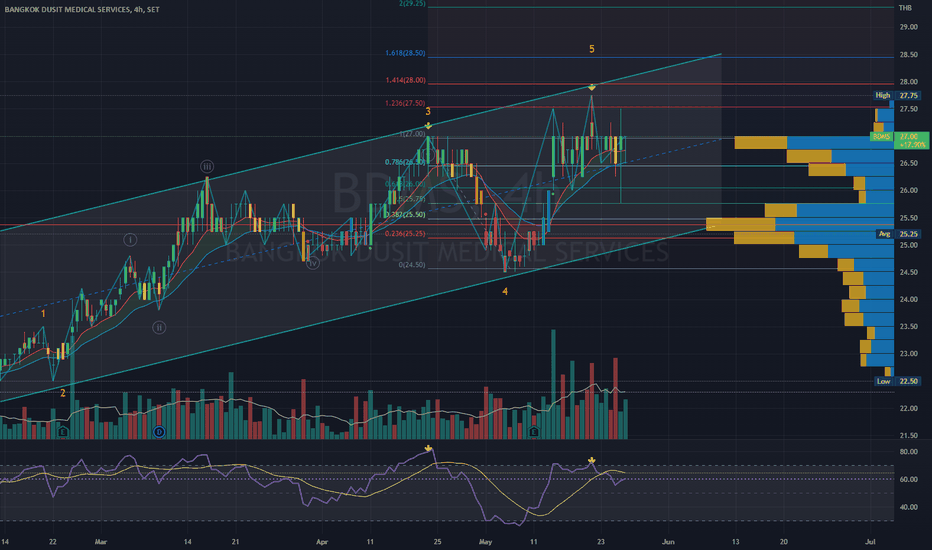This screenshot has width=932, height=550.
Task: Select the yellow arrow marker under wave 5 label
Action: pos(591,87)
